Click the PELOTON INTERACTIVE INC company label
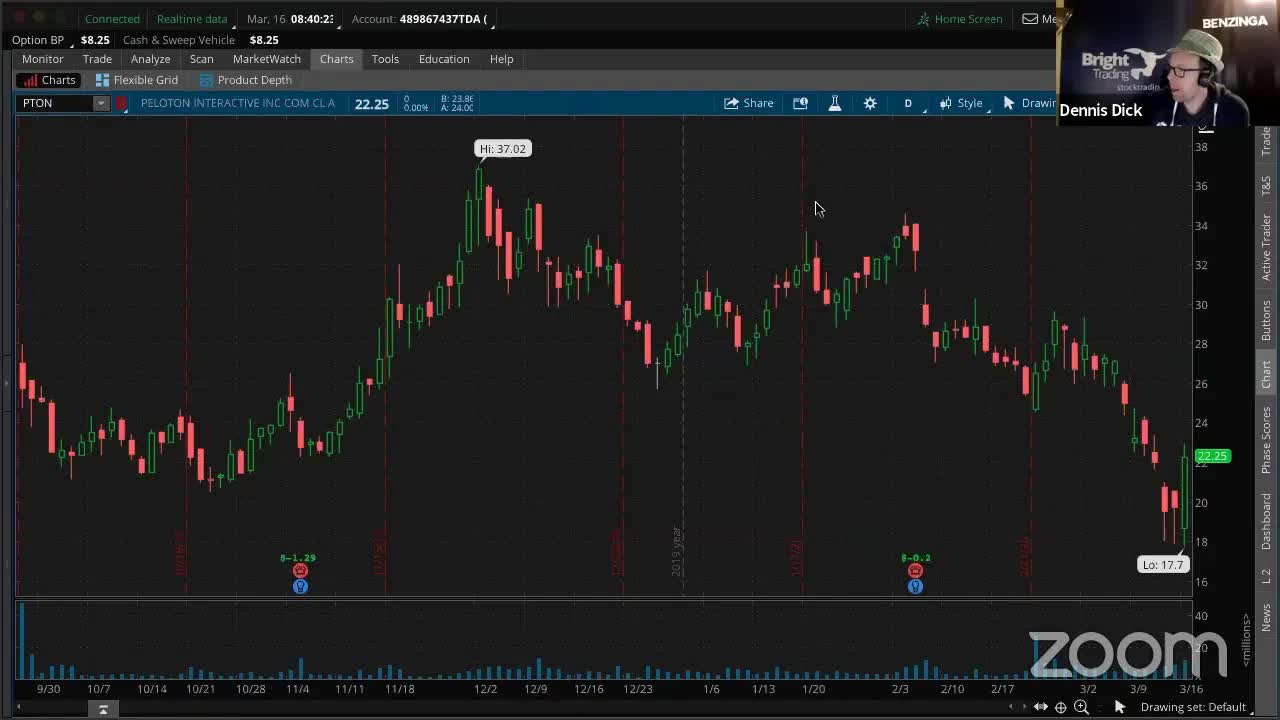Screen dimensions: 1280x720 (238, 103)
